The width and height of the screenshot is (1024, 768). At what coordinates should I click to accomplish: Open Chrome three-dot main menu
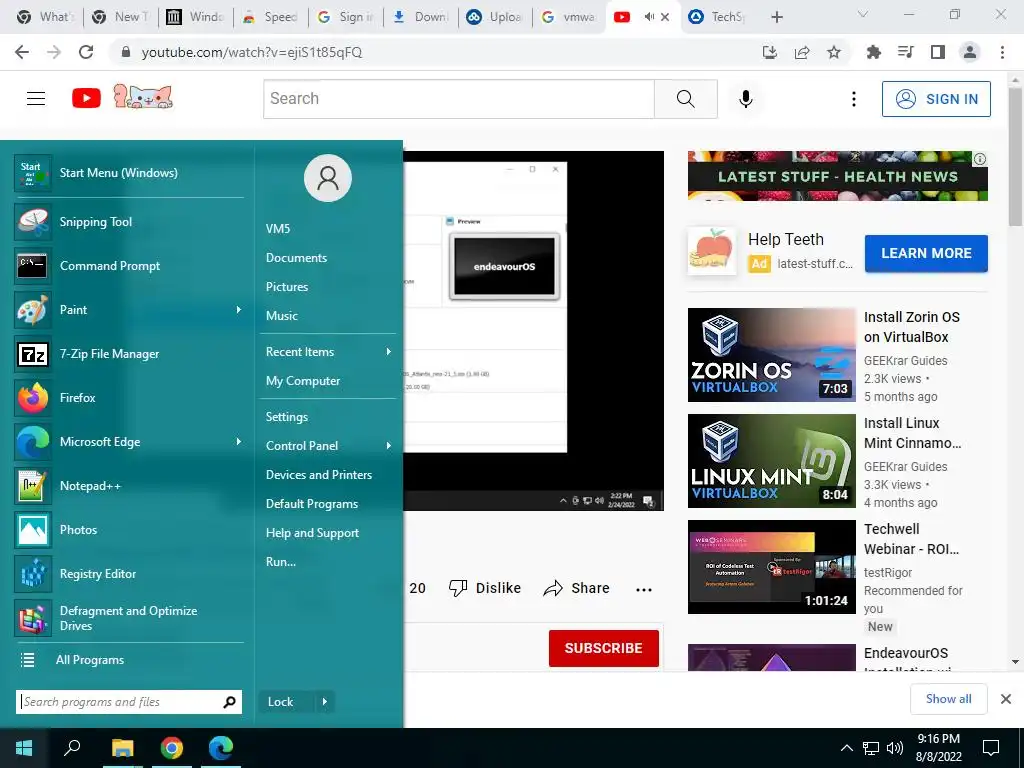pos(1002,52)
